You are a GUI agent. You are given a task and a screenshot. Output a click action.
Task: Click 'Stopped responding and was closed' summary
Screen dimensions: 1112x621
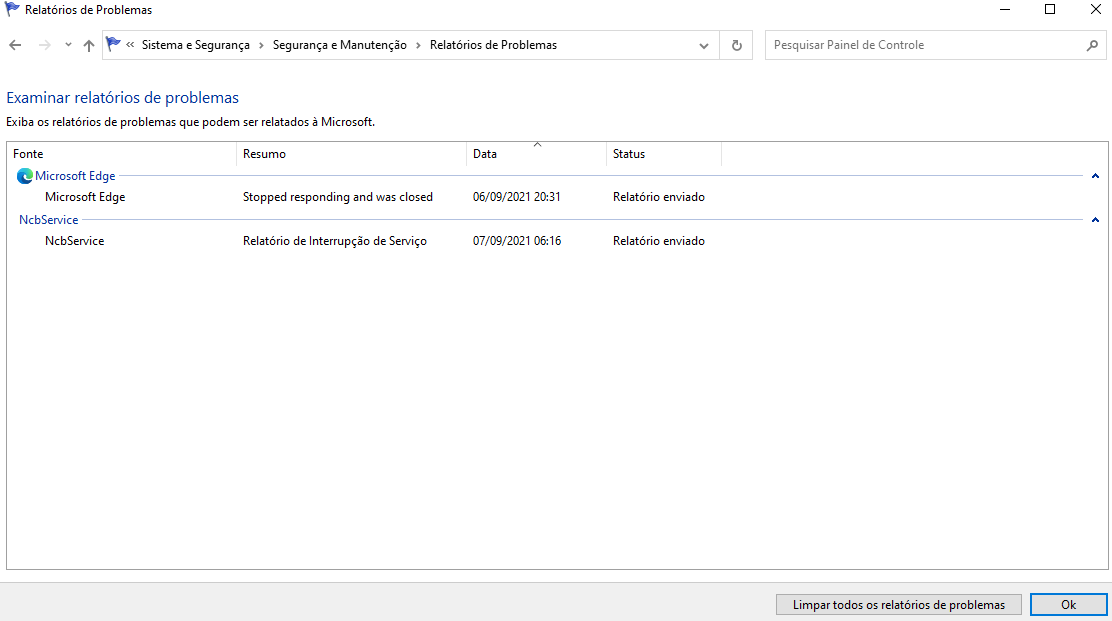[338, 197]
